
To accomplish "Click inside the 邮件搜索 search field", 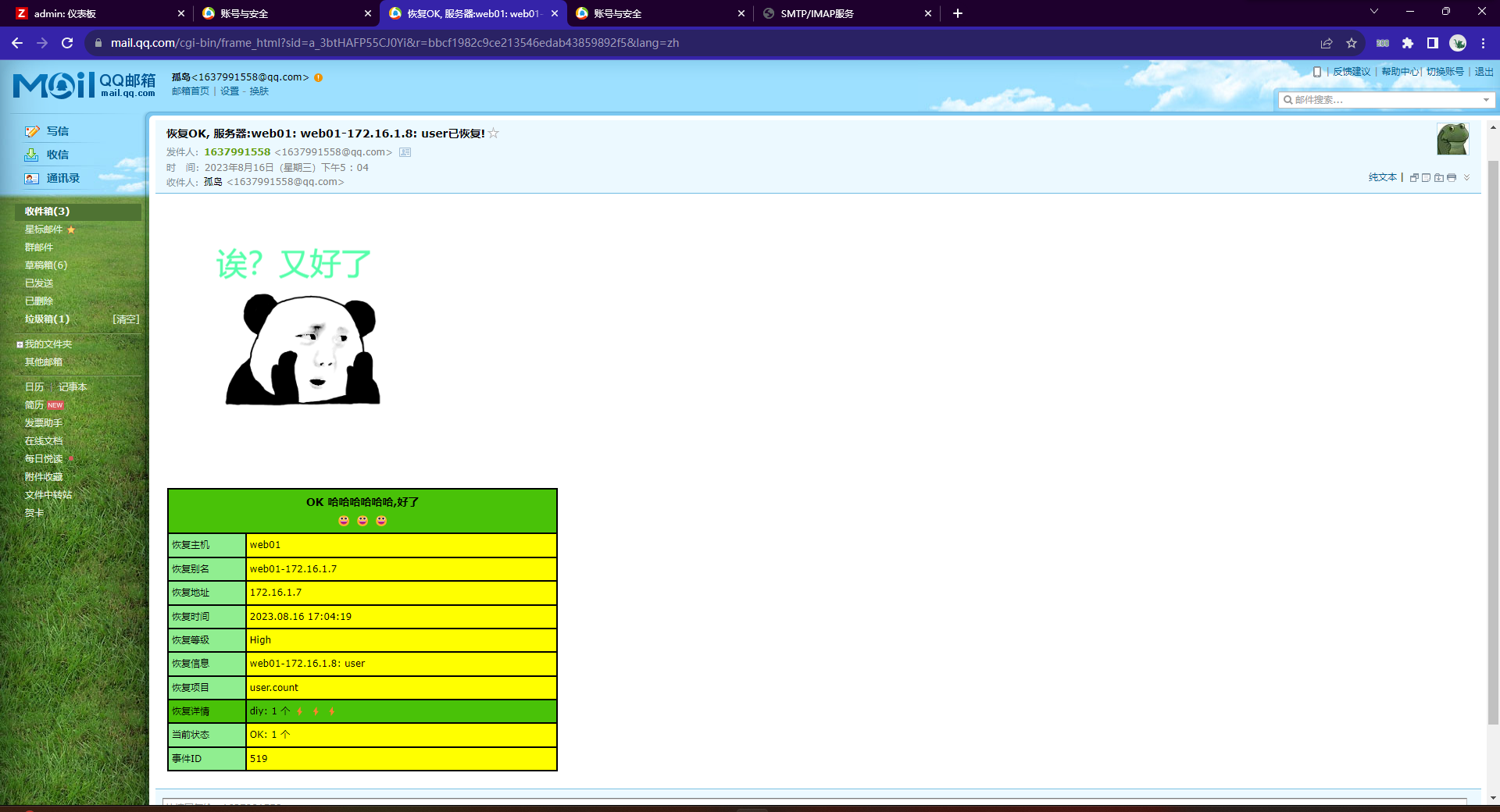I will tap(1387, 100).
